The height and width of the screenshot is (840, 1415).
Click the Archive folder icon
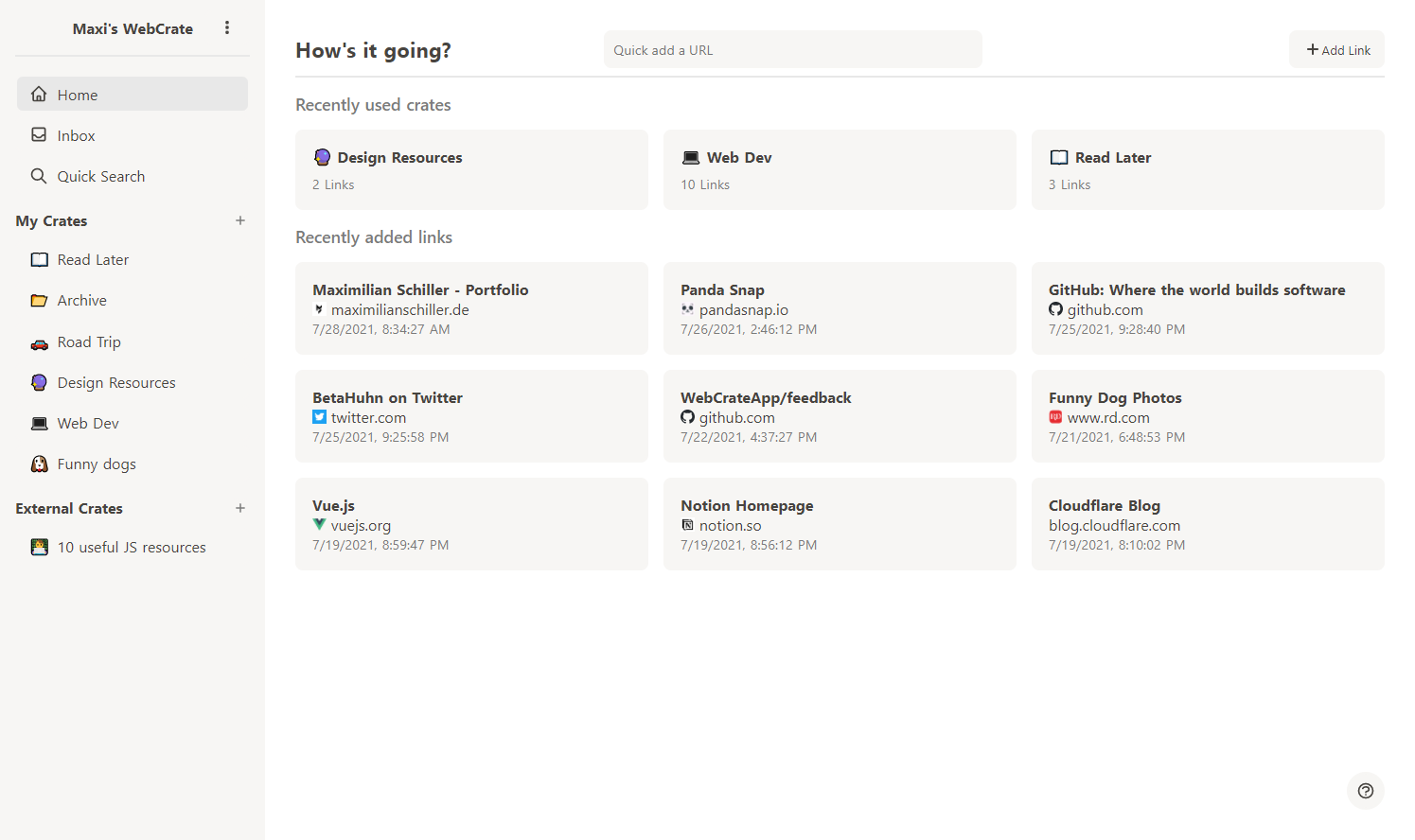tap(39, 300)
